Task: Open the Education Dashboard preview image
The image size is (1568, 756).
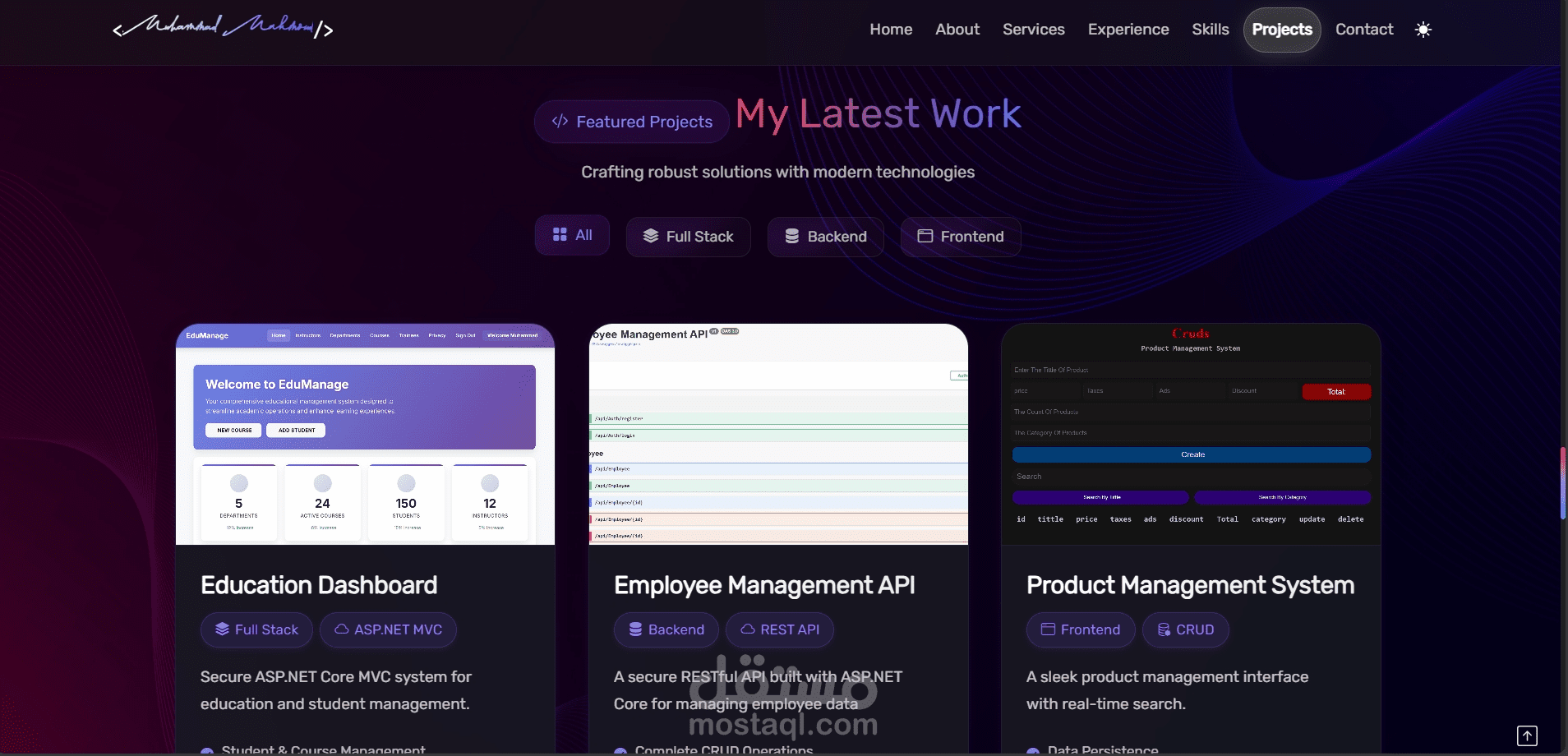Action: coord(365,434)
